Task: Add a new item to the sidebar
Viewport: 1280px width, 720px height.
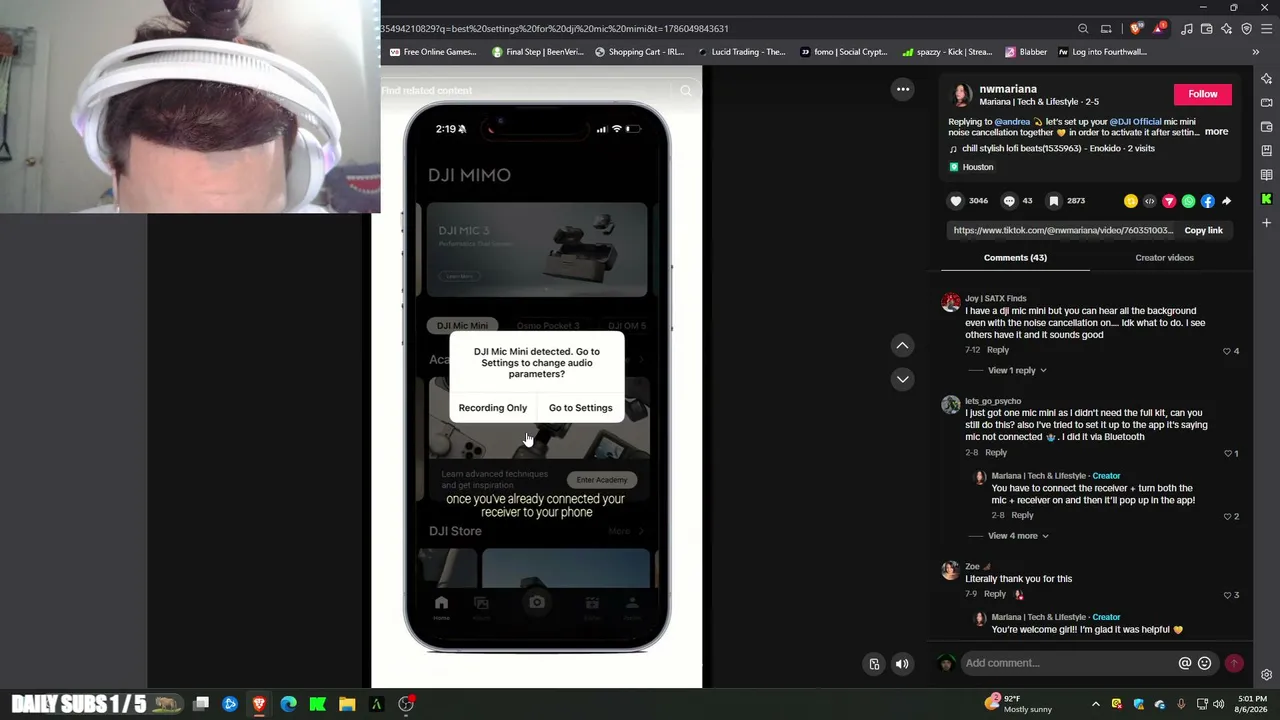Action: pyautogui.click(x=1267, y=223)
